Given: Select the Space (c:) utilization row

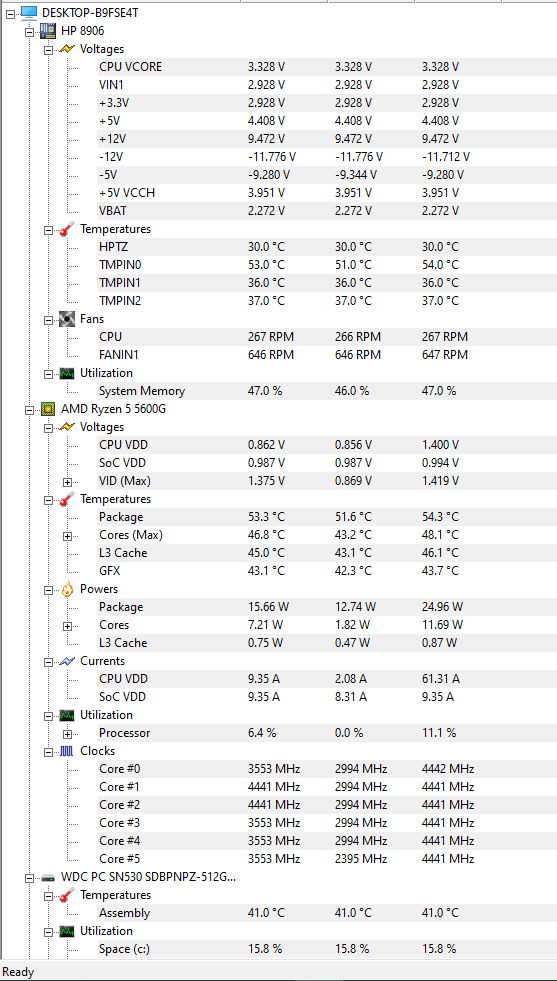Looking at the screenshot, I should [x=325, y=949].
